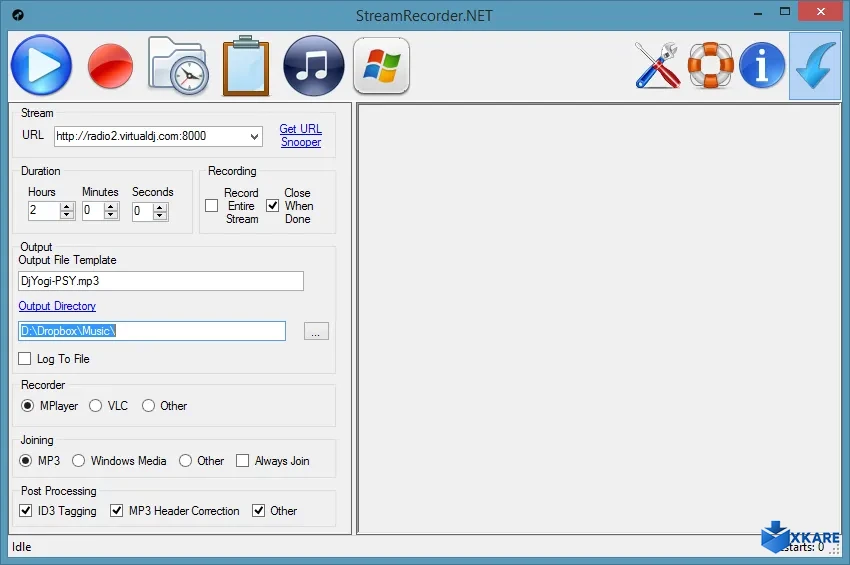Click the Windows logo toolbar button

pos(382,66)
